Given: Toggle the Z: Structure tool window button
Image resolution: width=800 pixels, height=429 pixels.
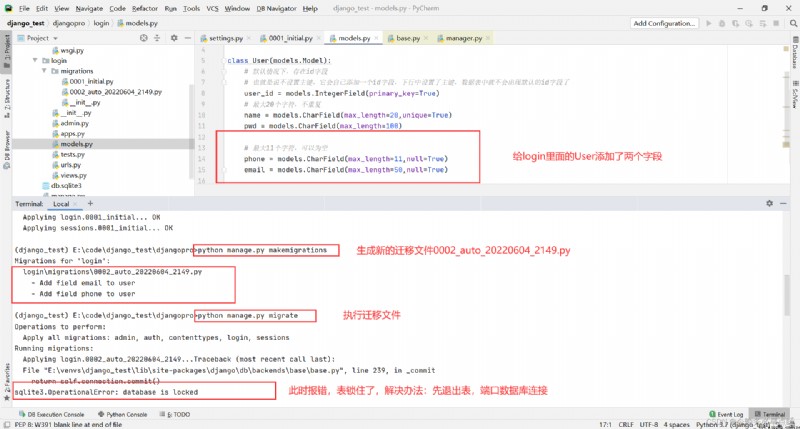Looking at the screenshot, I should [x=6, y=98].
